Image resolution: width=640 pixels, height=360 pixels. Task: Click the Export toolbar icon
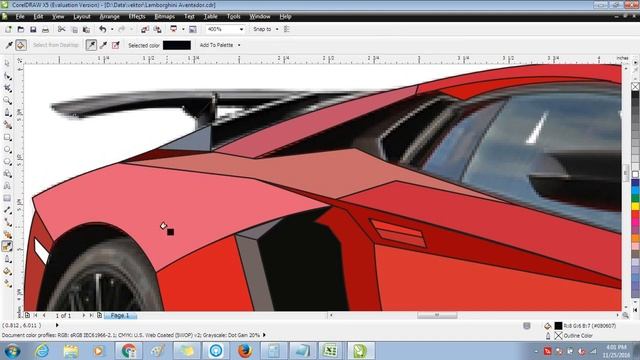pyautogui.click(x=157, y=29)
